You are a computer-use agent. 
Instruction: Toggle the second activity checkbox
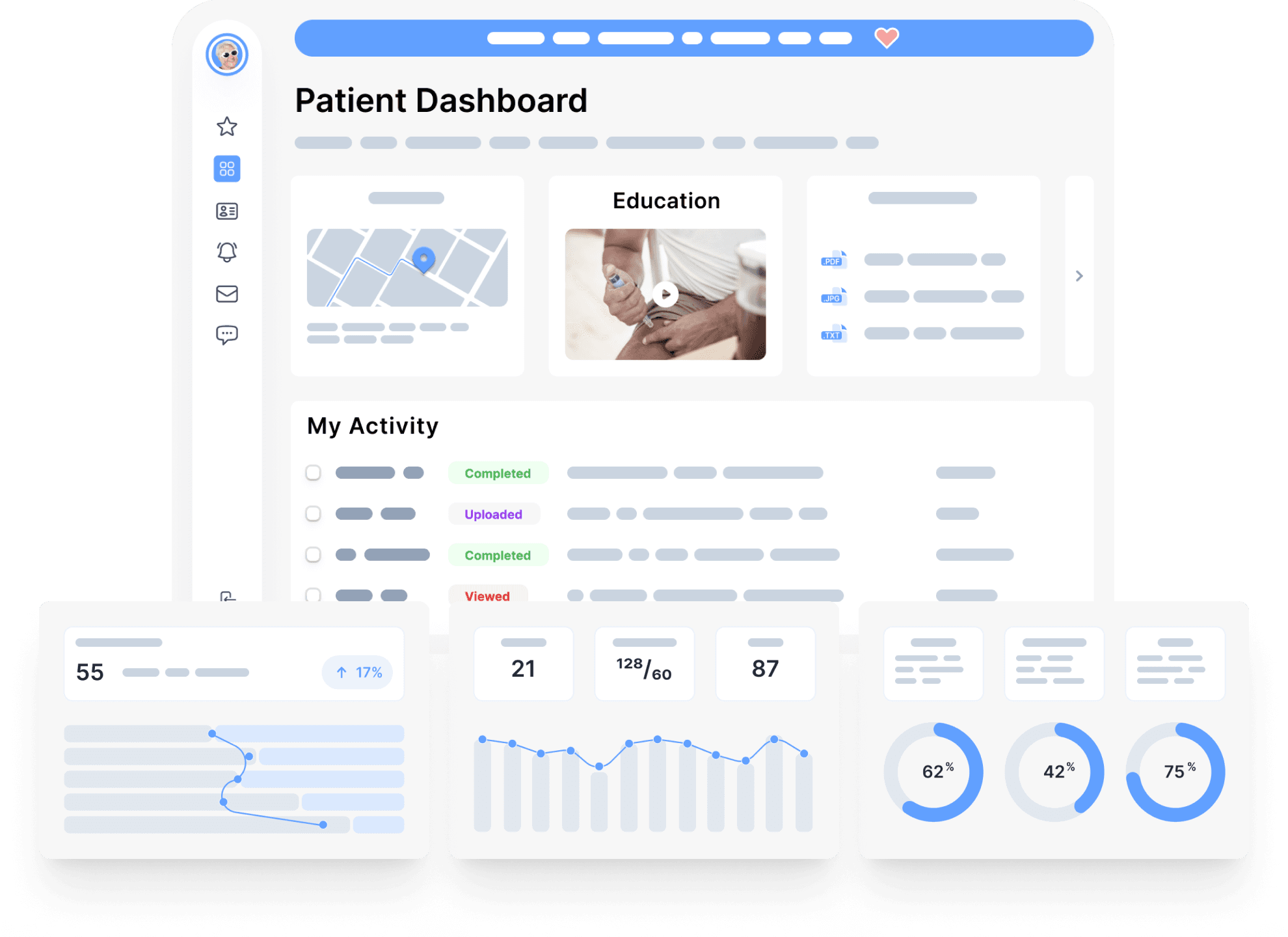point(313,513)
